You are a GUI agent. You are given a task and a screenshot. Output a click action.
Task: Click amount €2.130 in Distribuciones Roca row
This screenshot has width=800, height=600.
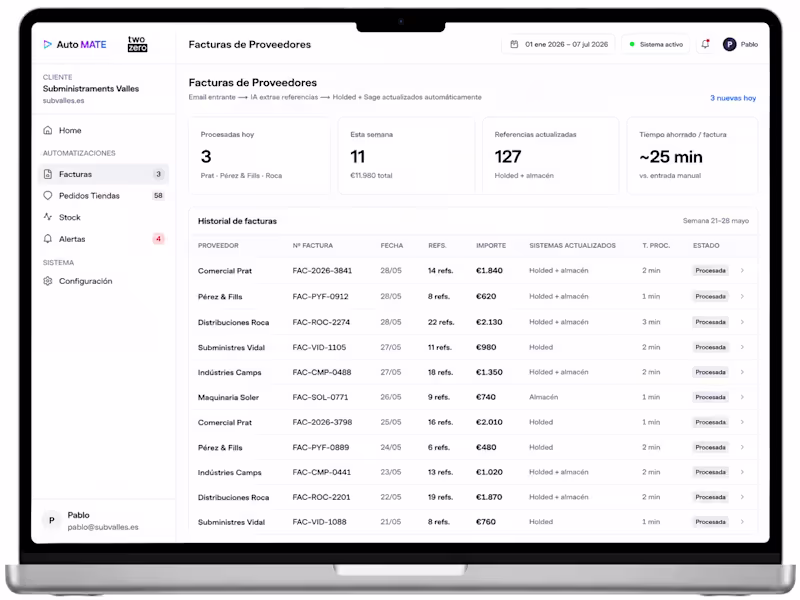pos(489,322)
